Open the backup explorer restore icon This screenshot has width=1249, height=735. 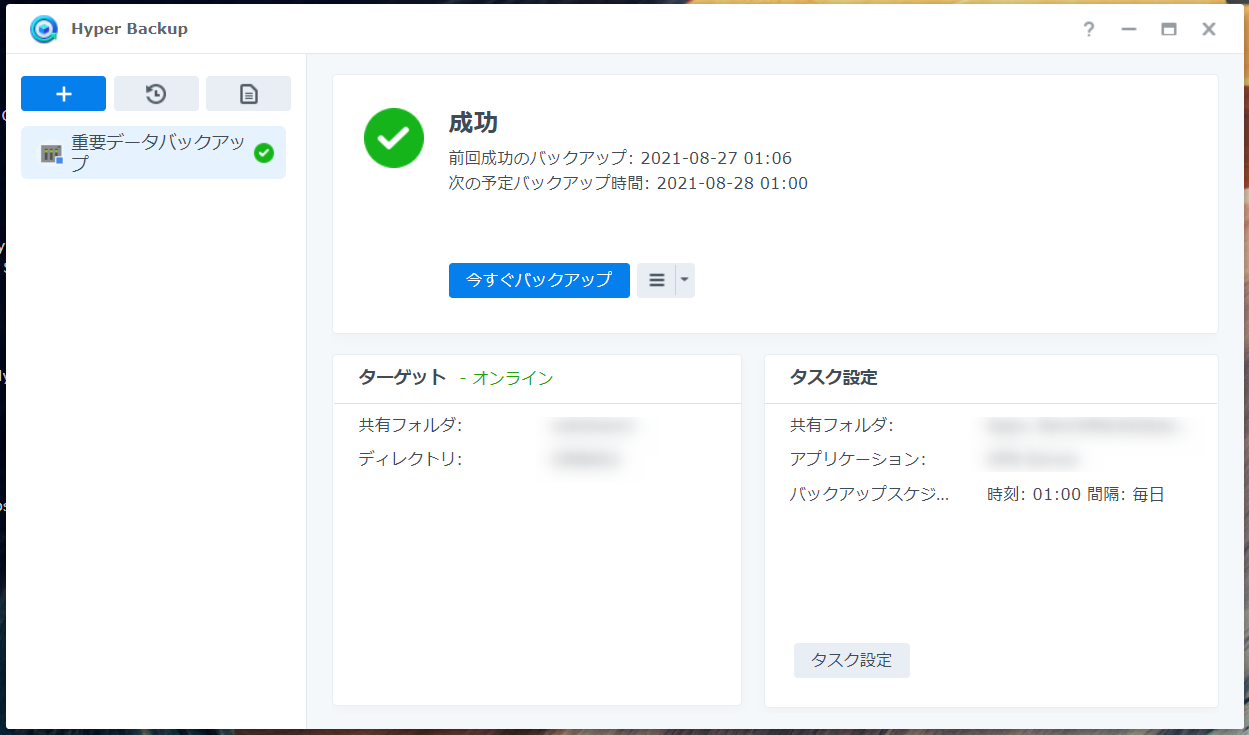(156, 94)
